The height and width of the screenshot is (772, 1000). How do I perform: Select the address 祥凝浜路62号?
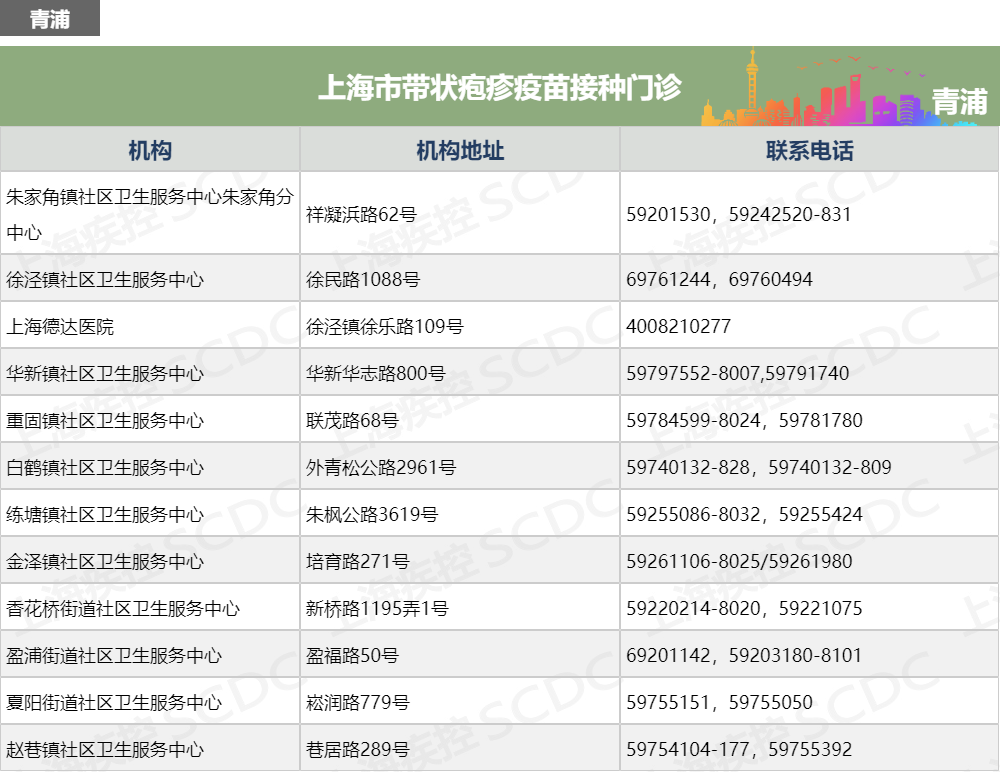(x=361, y=214)
